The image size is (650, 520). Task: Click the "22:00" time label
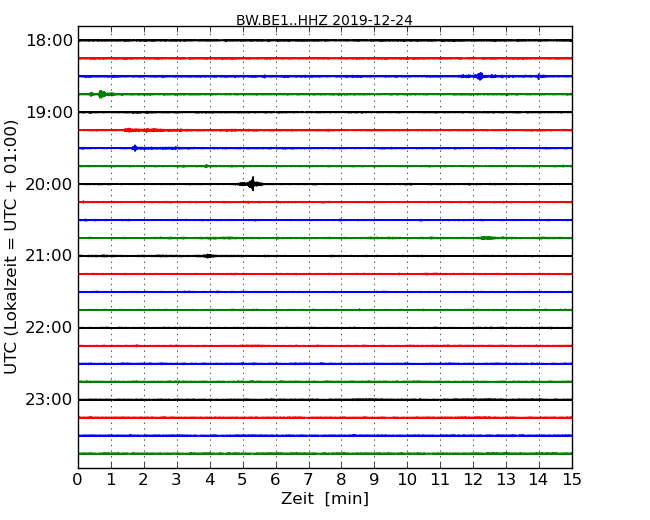pos(49,328)
